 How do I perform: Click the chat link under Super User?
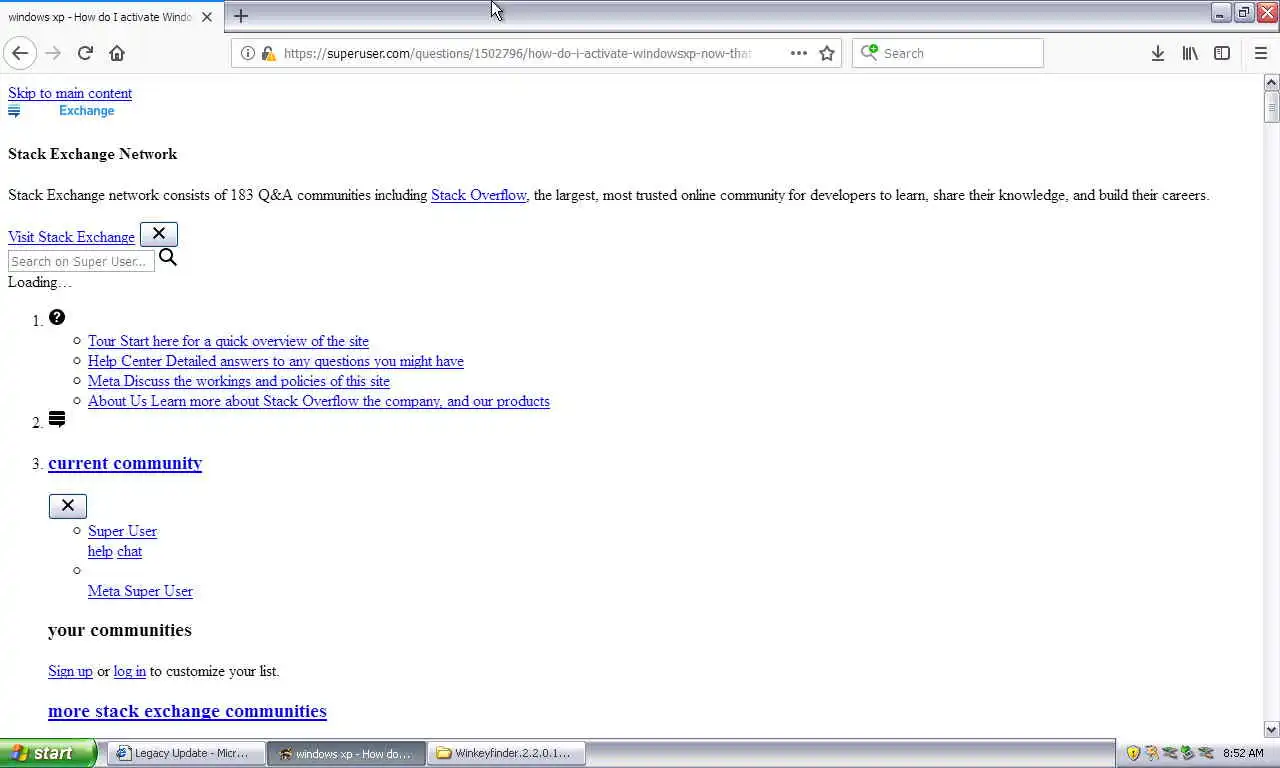tap(129, 551)
